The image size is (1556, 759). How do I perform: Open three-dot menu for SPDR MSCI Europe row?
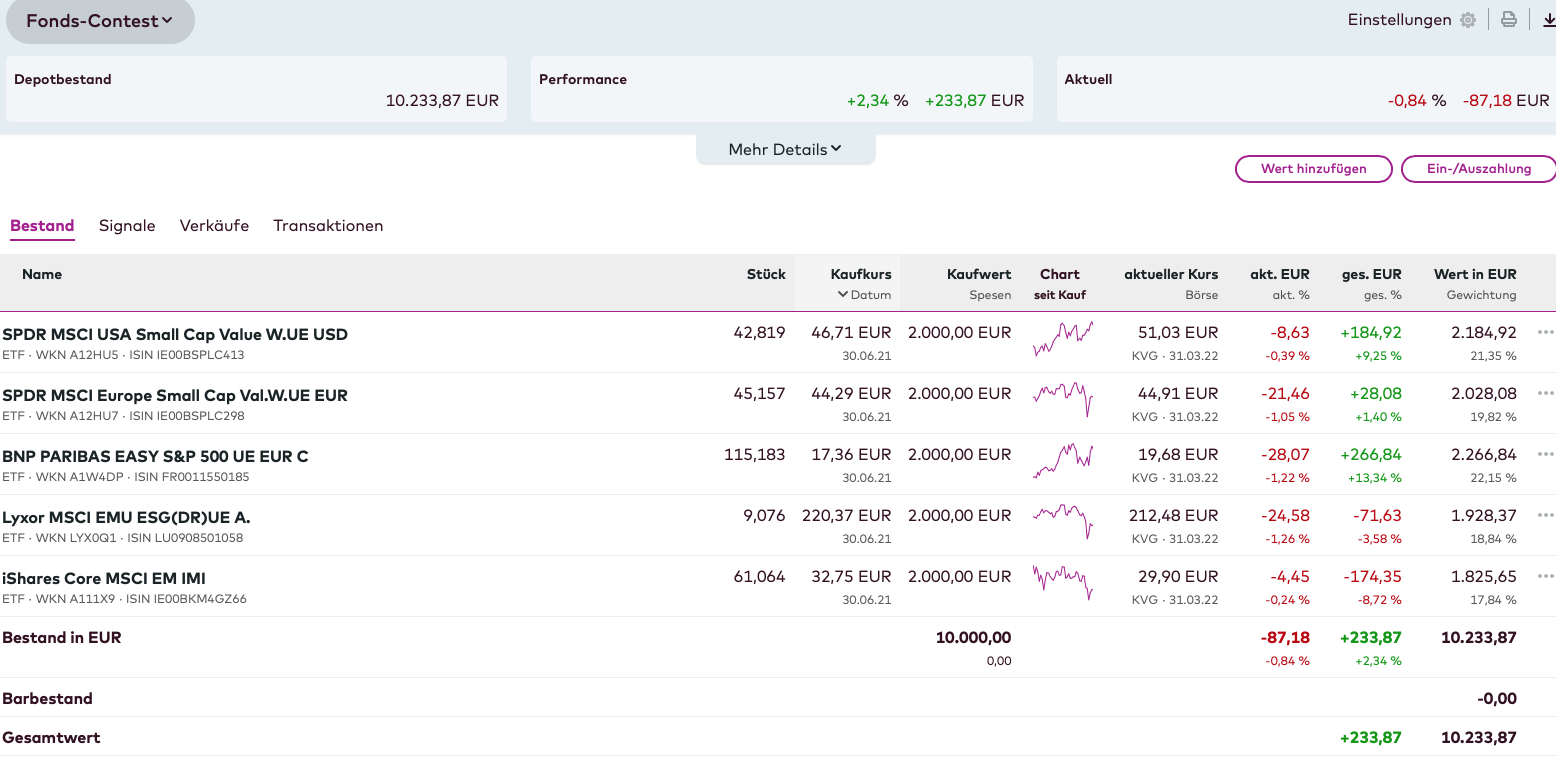(1545, 394)
